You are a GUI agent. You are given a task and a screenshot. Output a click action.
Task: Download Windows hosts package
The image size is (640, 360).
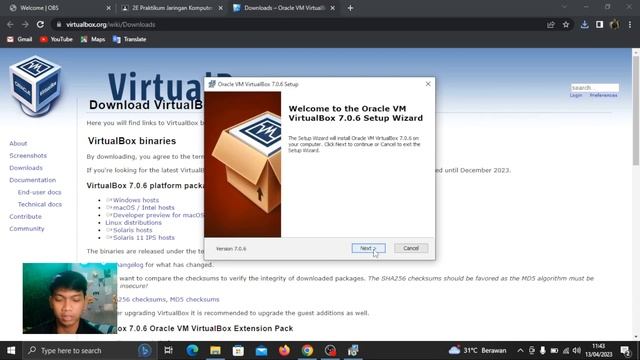[136, 200]
